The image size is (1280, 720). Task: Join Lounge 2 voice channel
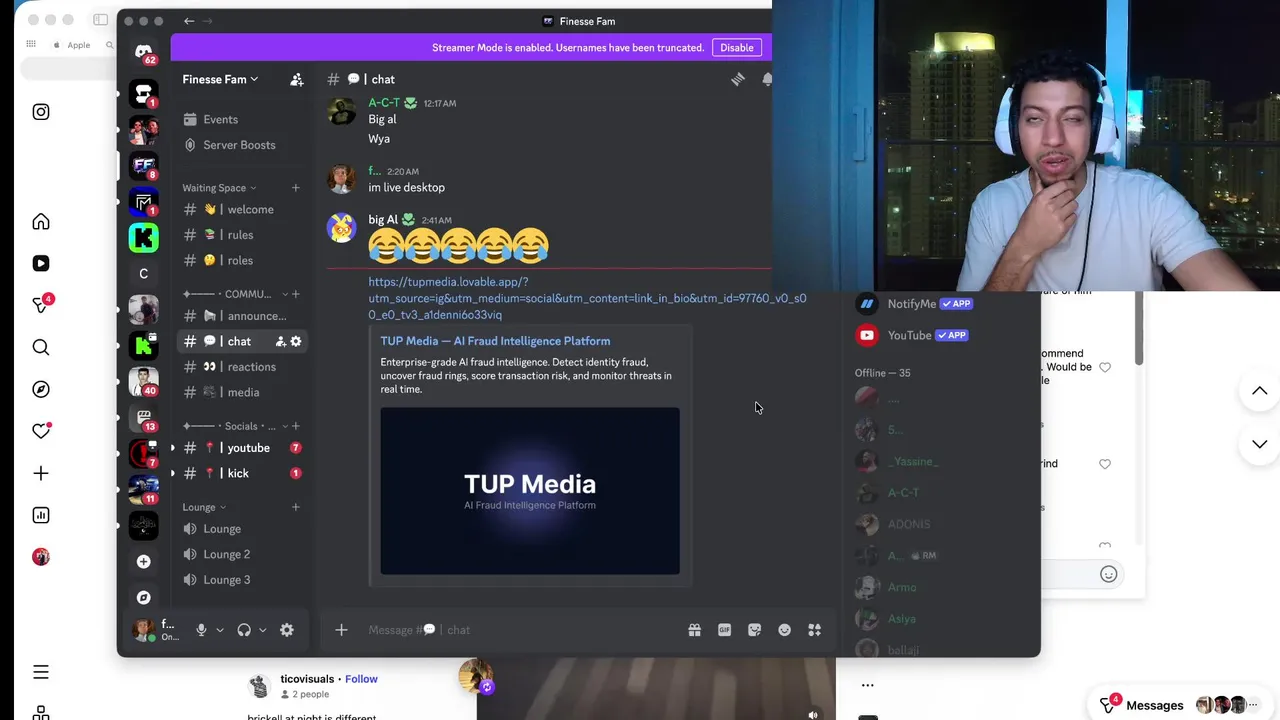click(x=240, y=554)
